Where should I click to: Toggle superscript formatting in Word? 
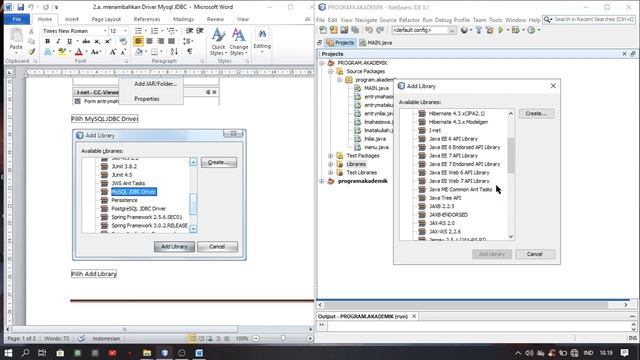click(x=108, y=41)
